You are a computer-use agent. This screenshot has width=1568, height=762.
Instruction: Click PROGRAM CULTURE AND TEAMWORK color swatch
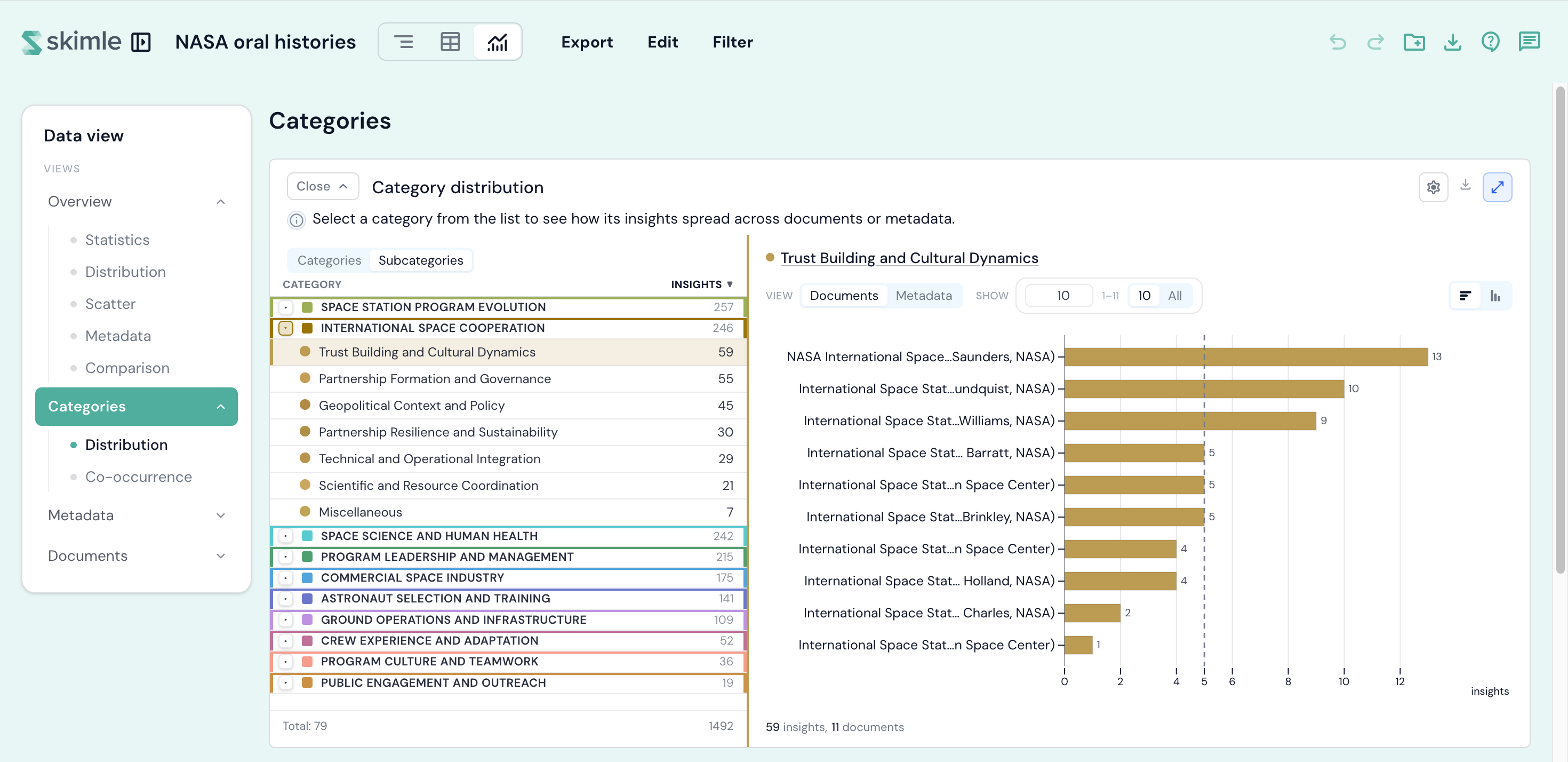pyautogui.click(x=307, y=662)
